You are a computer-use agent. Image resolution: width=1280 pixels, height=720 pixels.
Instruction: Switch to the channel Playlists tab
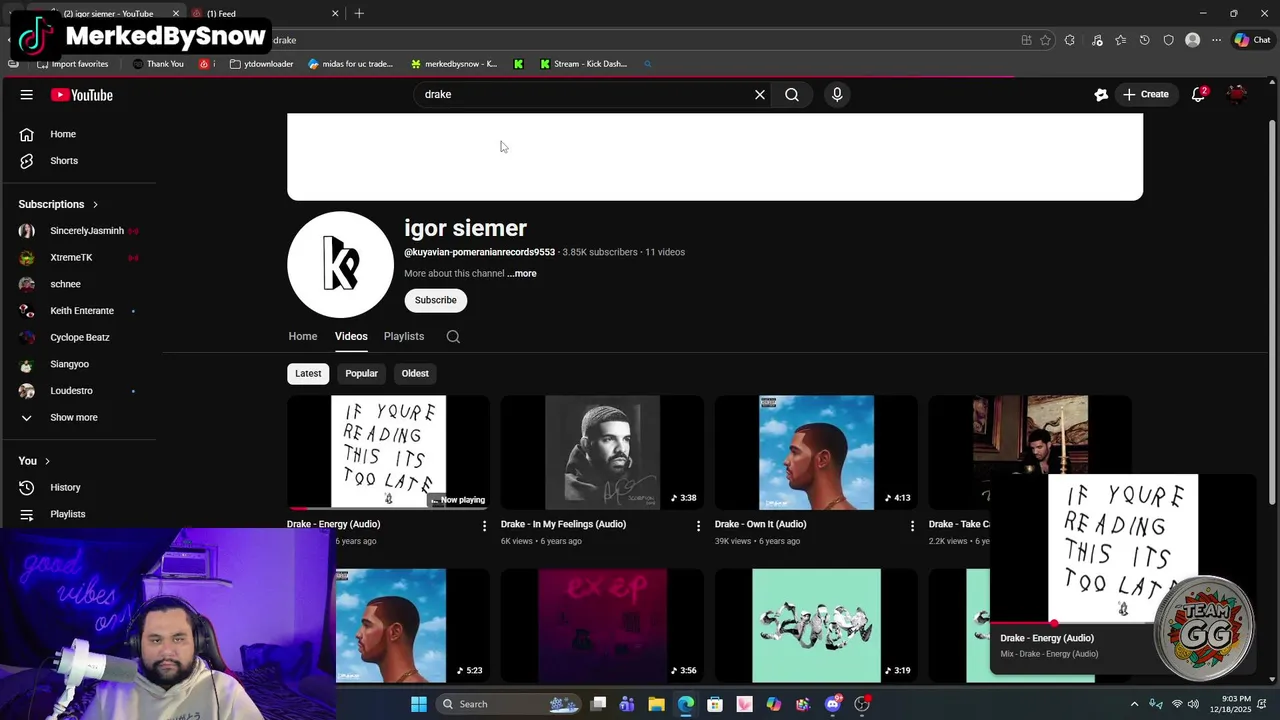tap(404, 337)
